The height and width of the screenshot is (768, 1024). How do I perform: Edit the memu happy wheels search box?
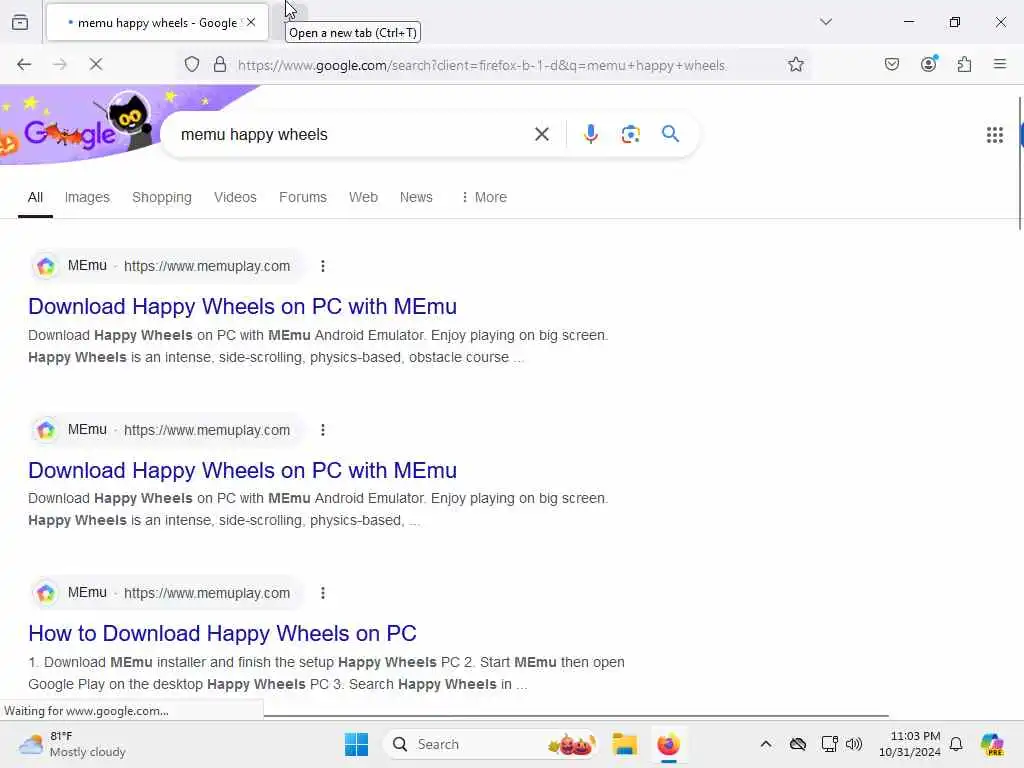pos(353,135)
